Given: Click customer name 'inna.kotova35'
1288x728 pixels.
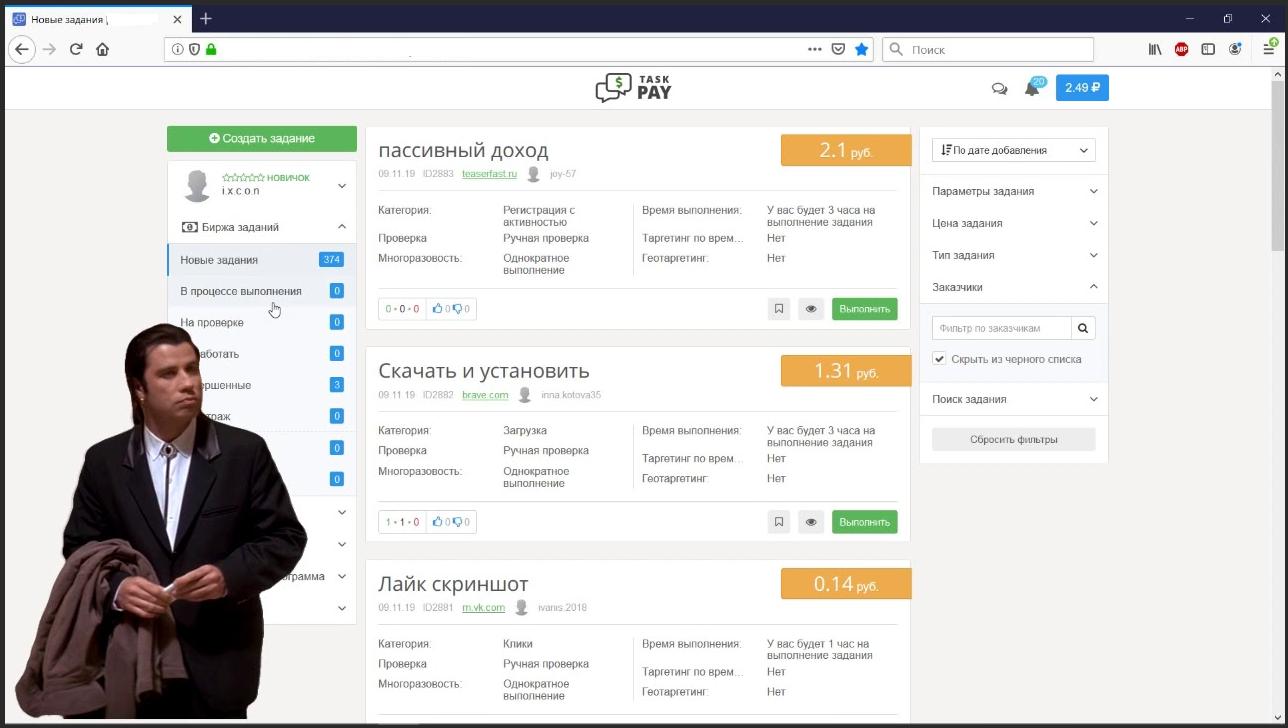Looking at the screenshot, I should point(571,395).
